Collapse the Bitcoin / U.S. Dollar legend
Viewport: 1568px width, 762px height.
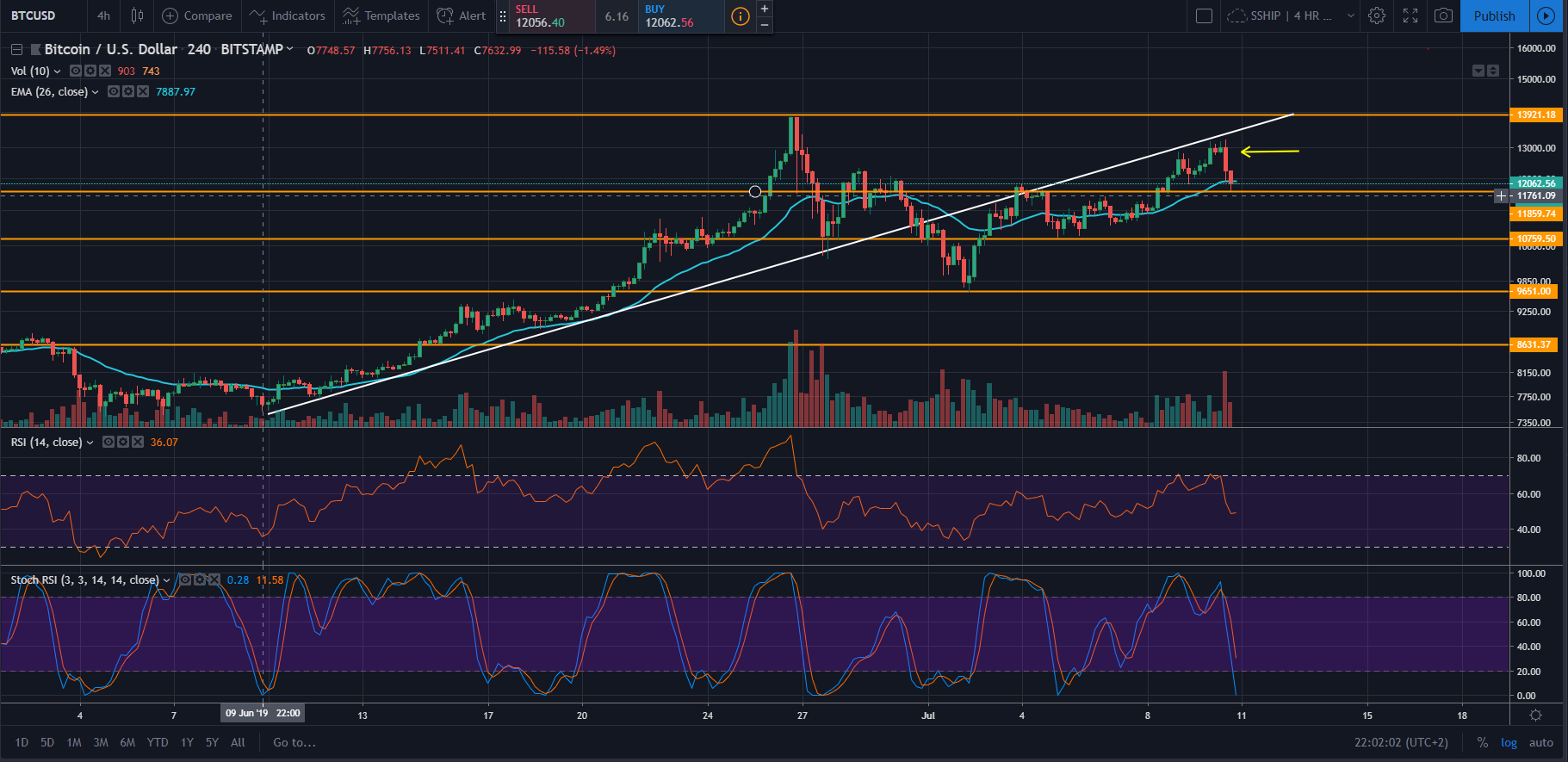click(x=16, y=50)
